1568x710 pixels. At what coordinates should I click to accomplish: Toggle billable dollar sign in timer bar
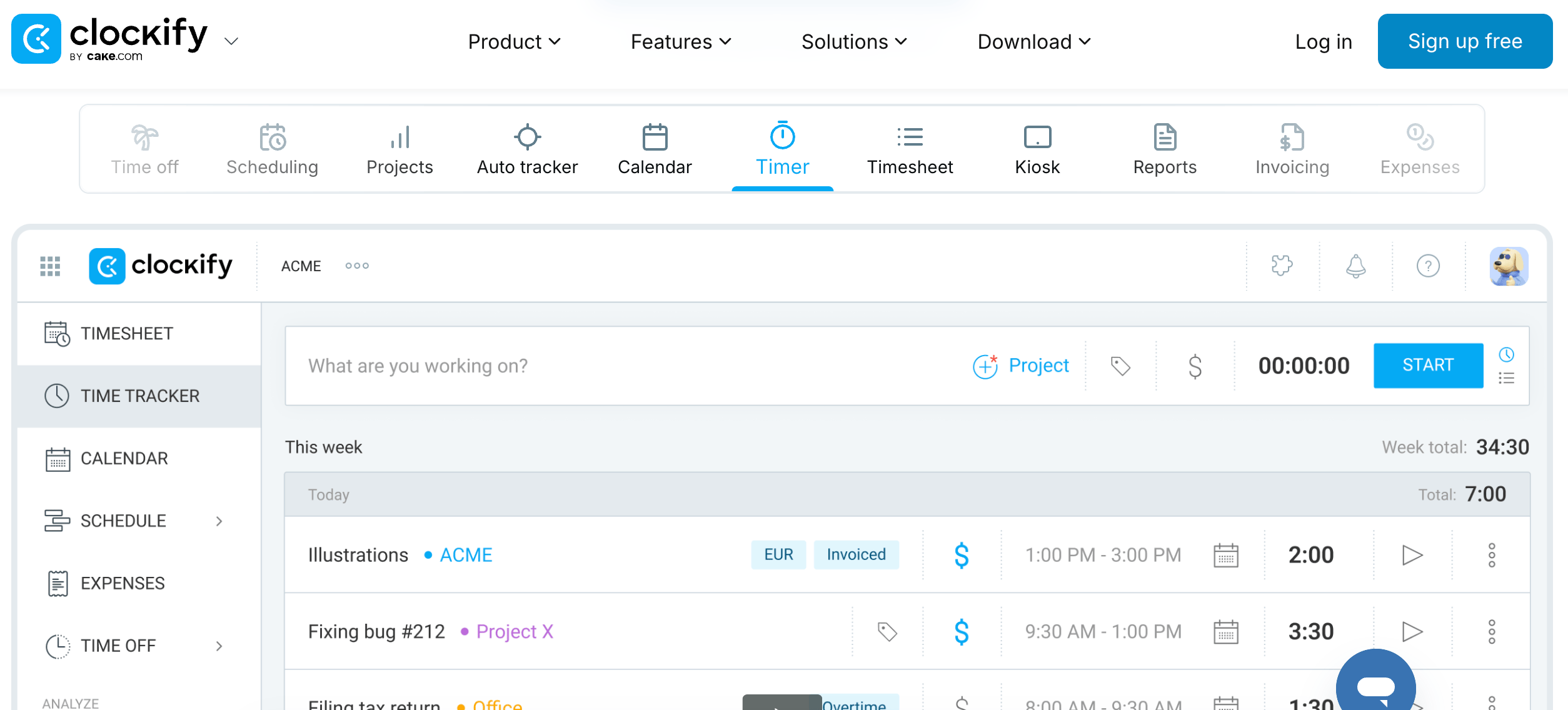click(x=1195, y=366)
